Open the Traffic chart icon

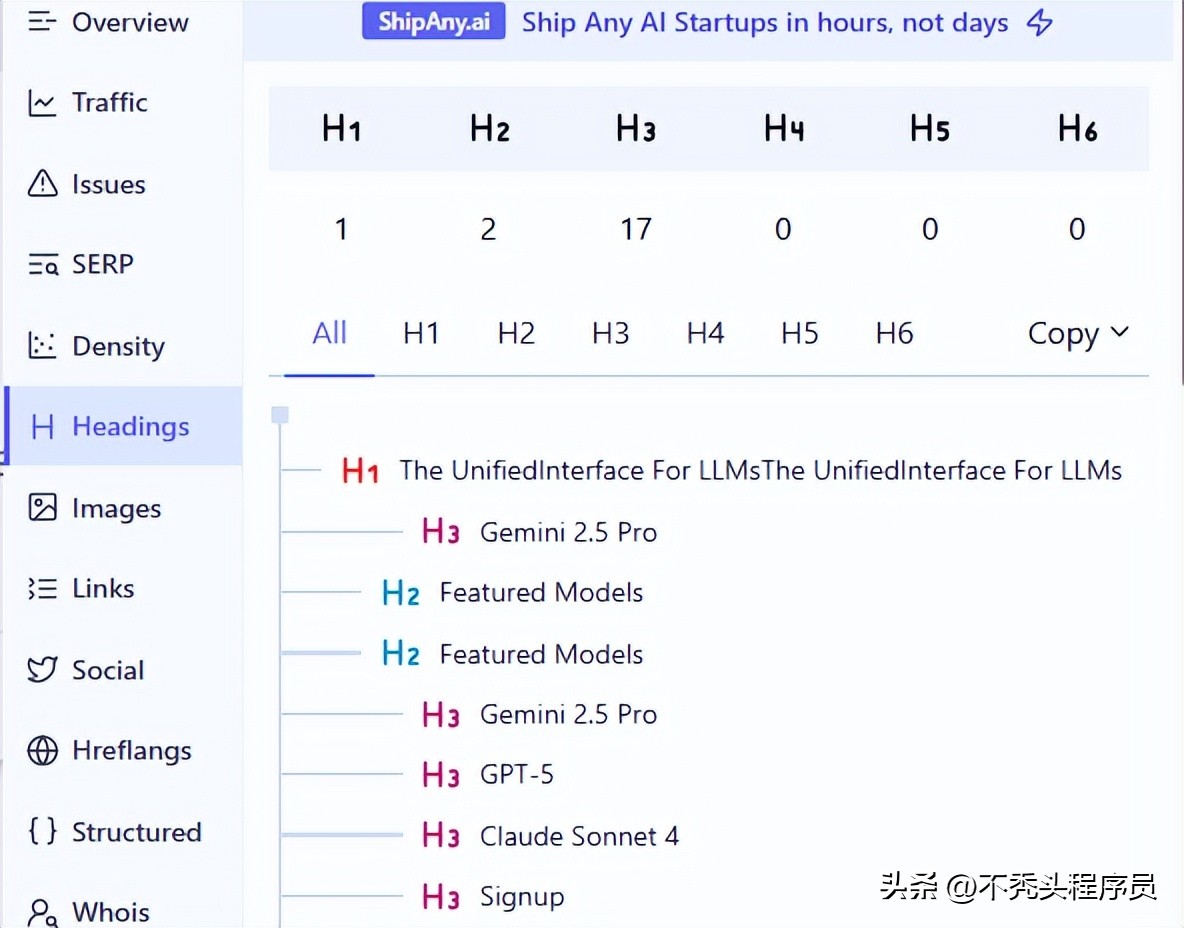coord(42,103)
